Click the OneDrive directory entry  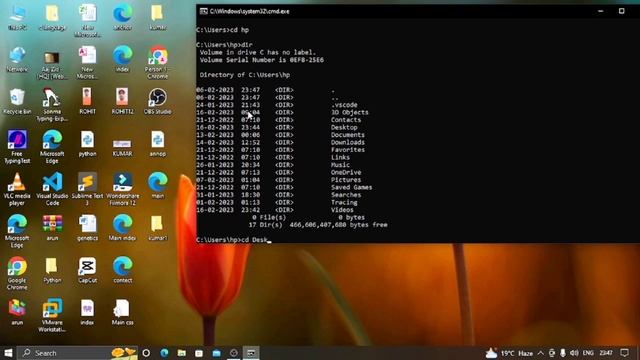346,172
